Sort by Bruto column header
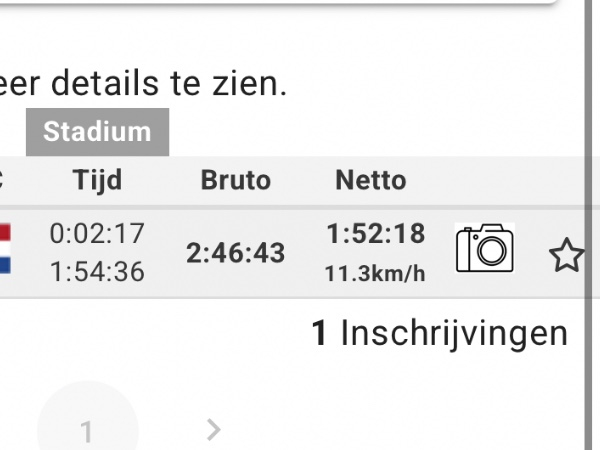Image resolution: width=600 pixels, height=450 pixels. point(235,180)
